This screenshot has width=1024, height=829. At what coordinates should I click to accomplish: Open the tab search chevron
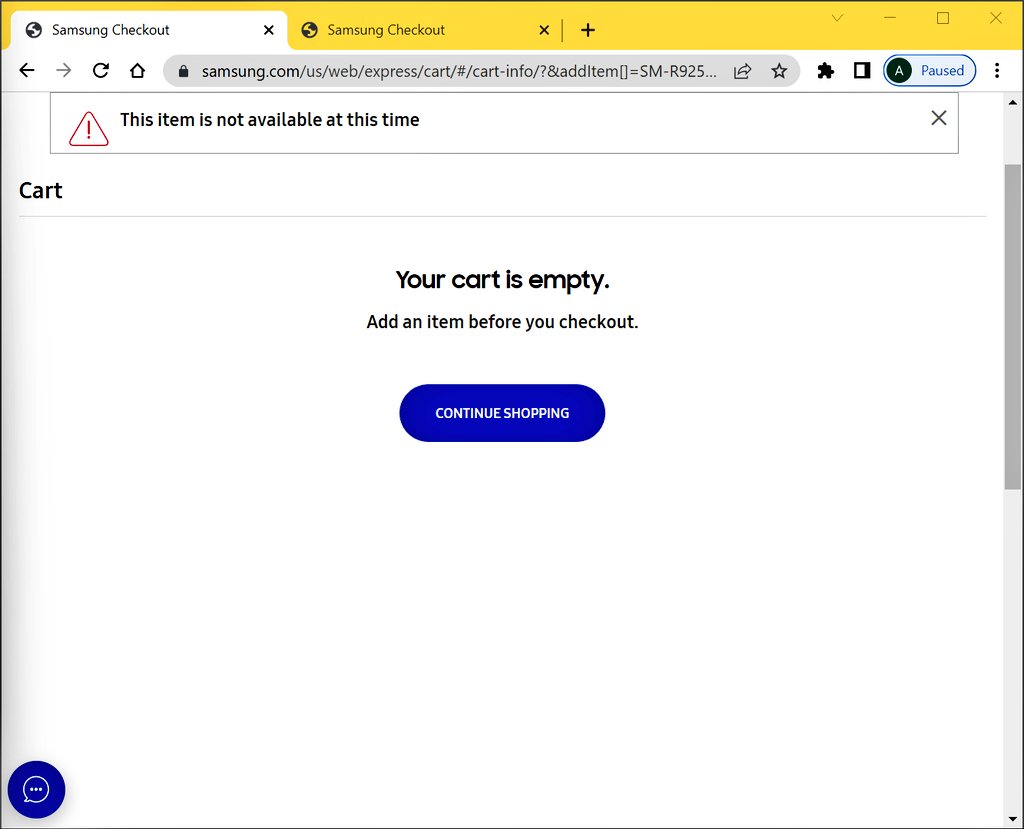coord(837,18)
